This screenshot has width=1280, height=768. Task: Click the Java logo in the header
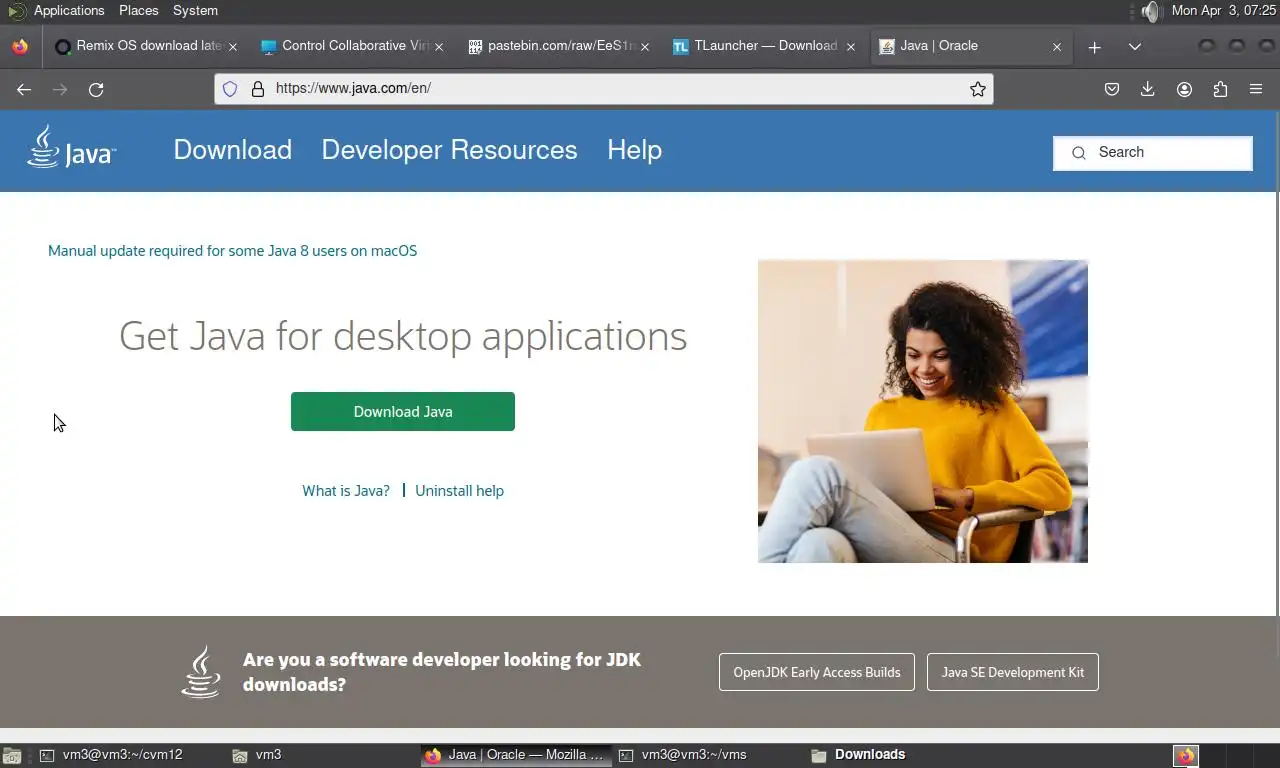coord(71,146)
